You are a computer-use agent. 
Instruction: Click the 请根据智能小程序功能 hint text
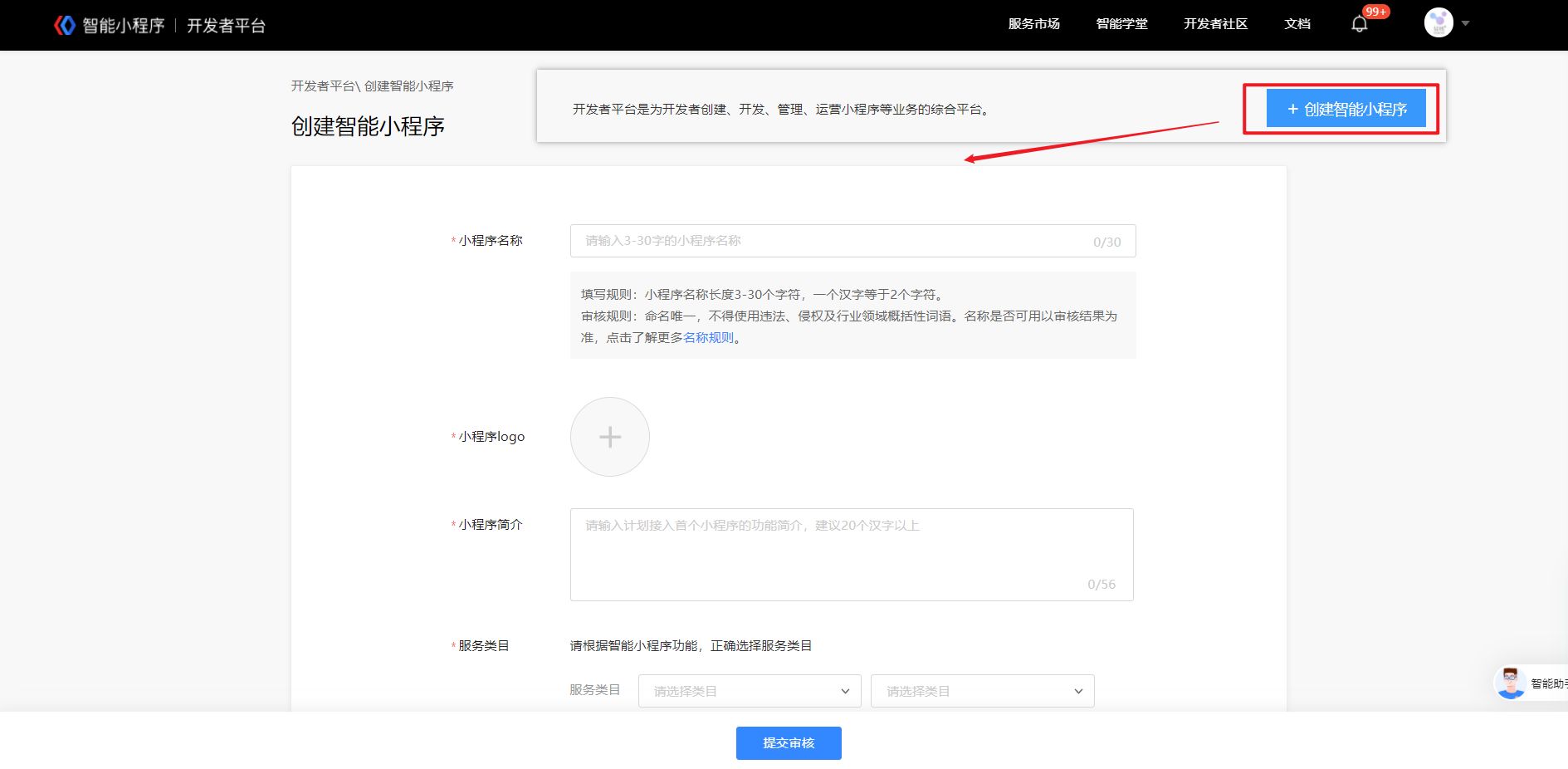[691, 646]
